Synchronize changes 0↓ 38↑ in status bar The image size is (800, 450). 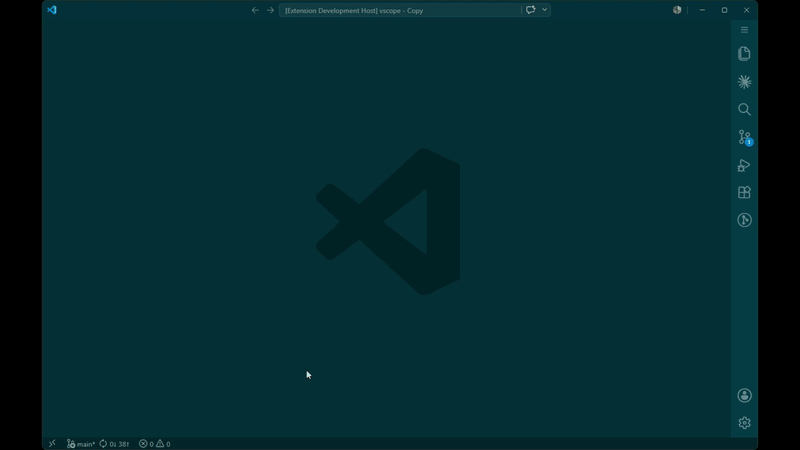click(114, 444)
